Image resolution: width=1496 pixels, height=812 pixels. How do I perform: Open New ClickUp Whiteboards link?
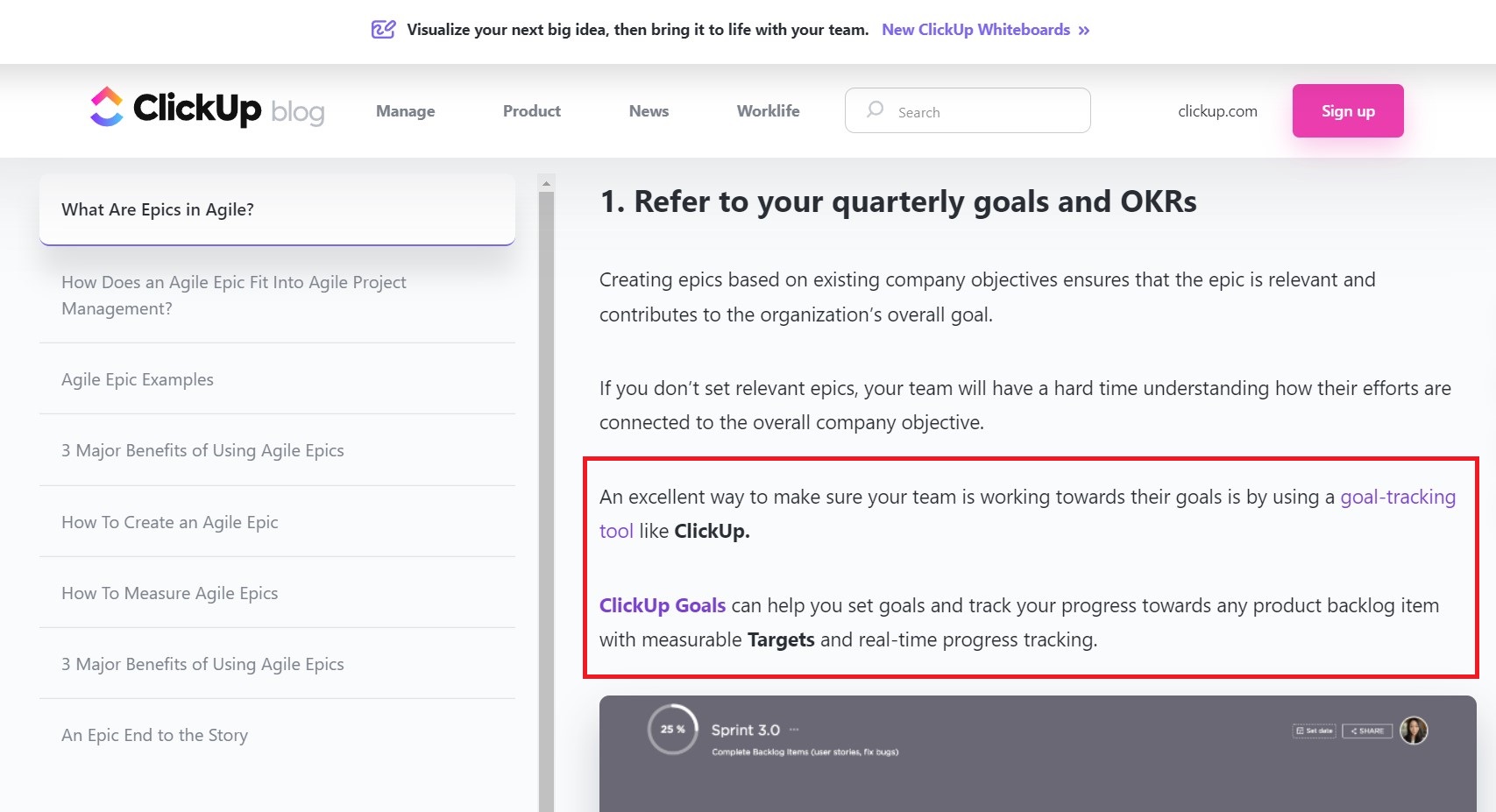pos(975,30)
